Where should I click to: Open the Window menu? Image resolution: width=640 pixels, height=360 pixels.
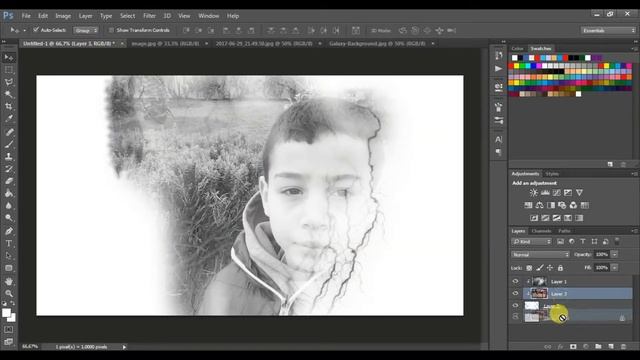[209, 16]
